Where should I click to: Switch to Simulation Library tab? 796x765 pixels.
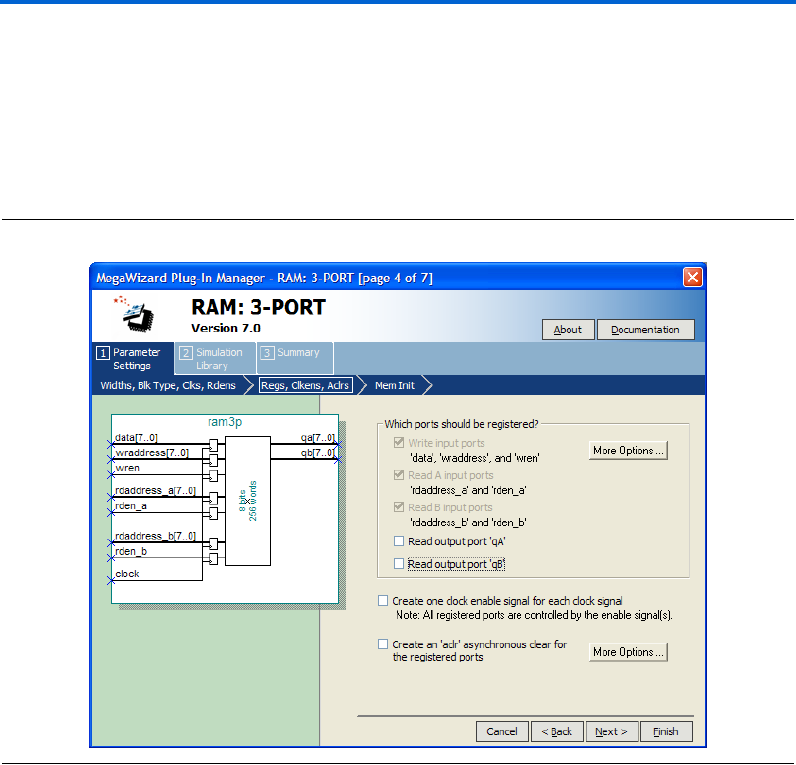[215, 358]
